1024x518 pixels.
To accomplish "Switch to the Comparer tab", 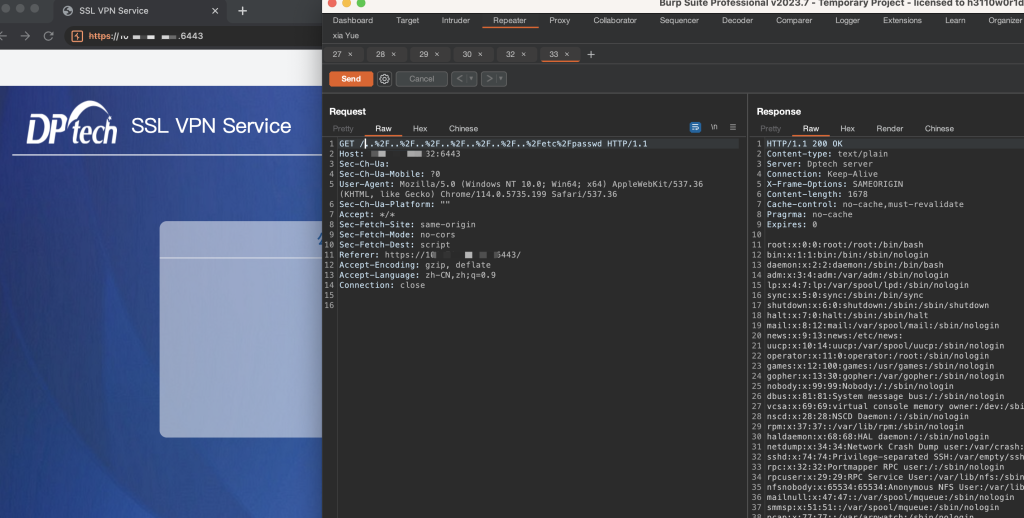I will pyautogui.click(x=794, y=21).
